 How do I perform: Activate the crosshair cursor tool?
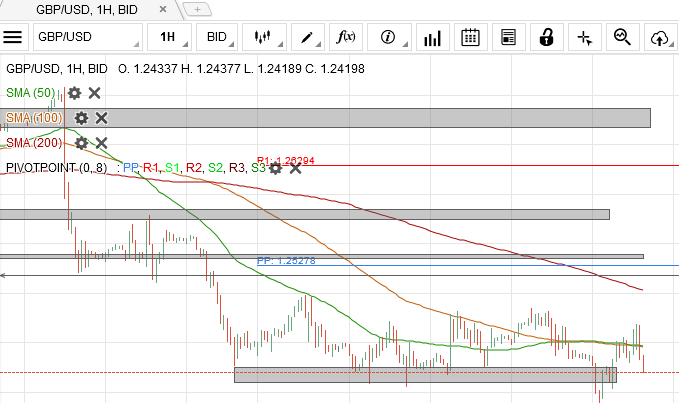(x=585, y=37)
